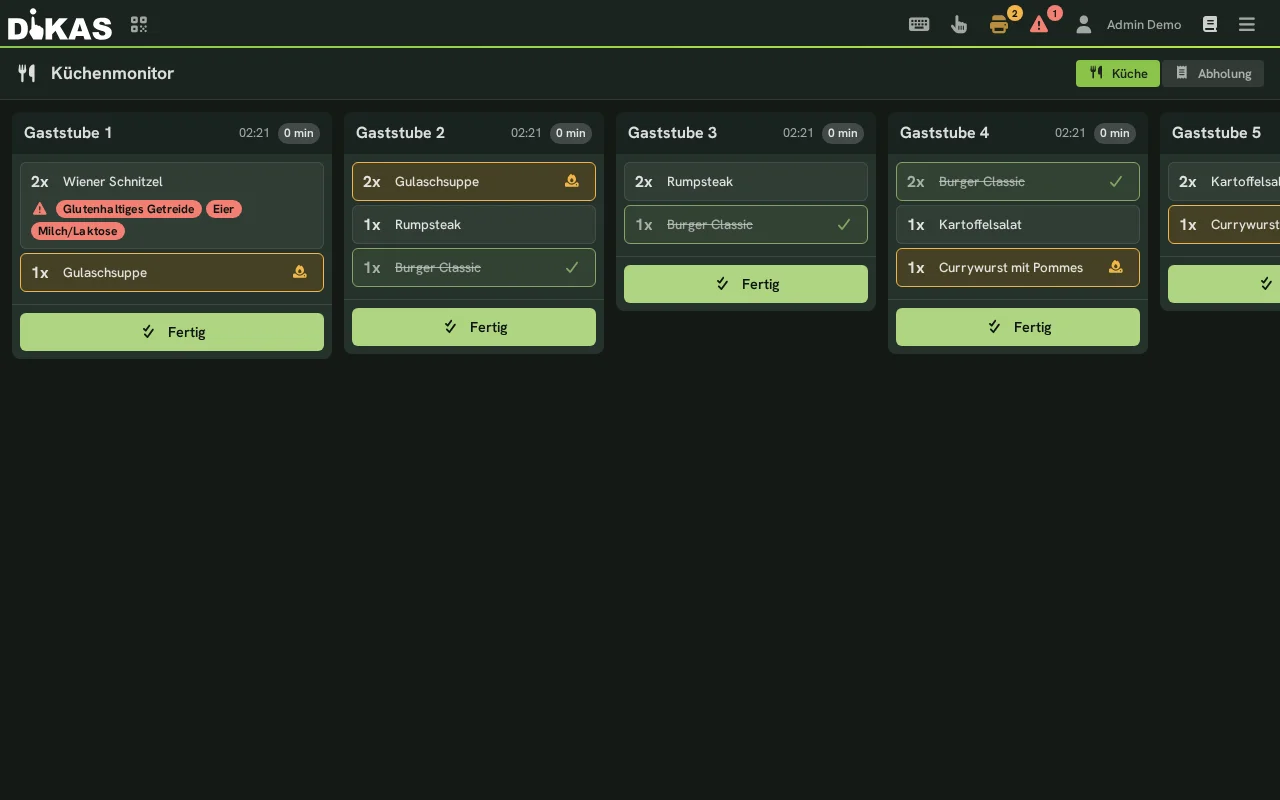The height and width of the screenshot is (800, 1280).
Task: Click the Glutenhaltiges Getreide allergen tag
Action: [129, 209]
